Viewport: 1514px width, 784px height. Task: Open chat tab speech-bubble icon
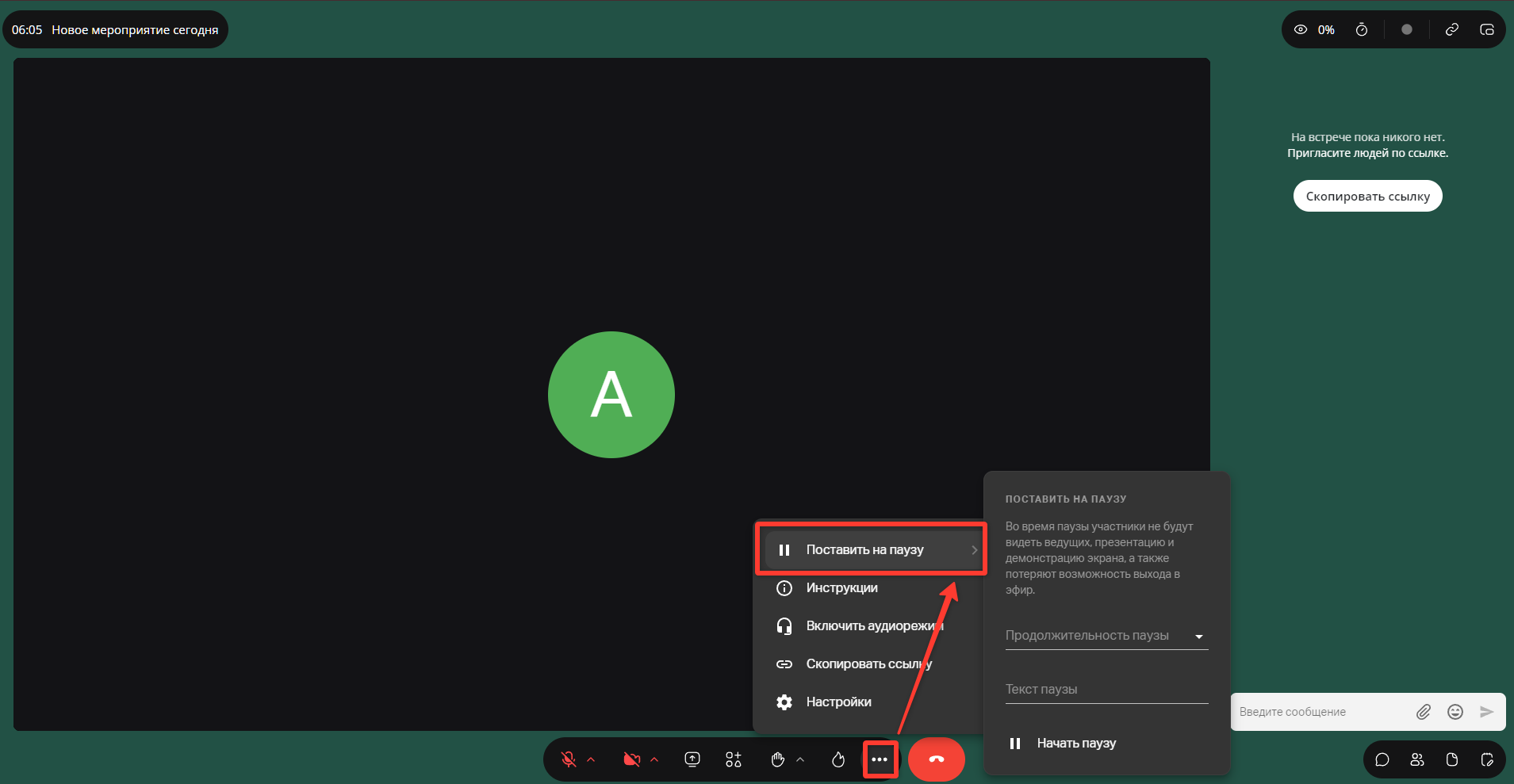click(x=1382, y=759)
